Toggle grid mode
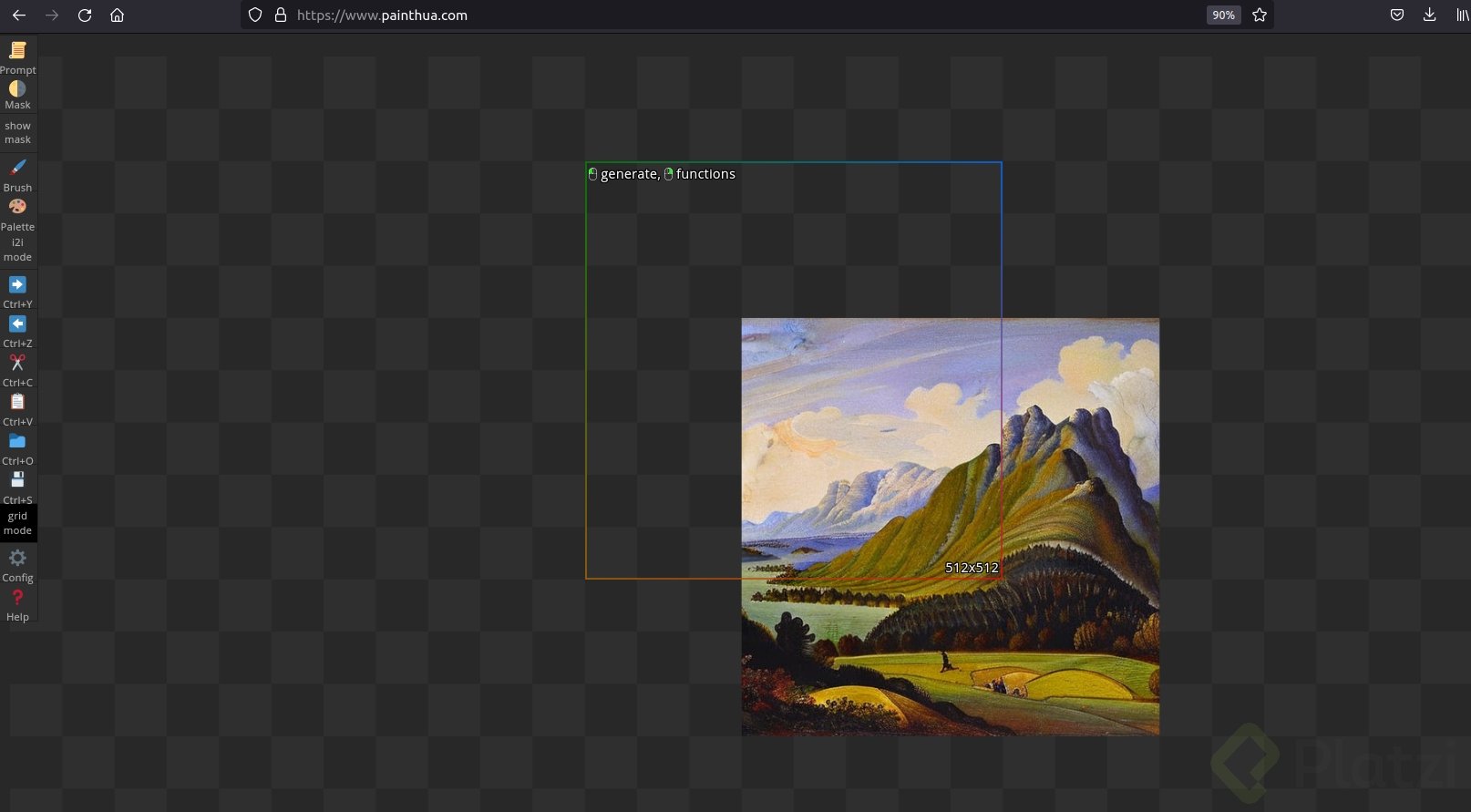 [17, 523]
